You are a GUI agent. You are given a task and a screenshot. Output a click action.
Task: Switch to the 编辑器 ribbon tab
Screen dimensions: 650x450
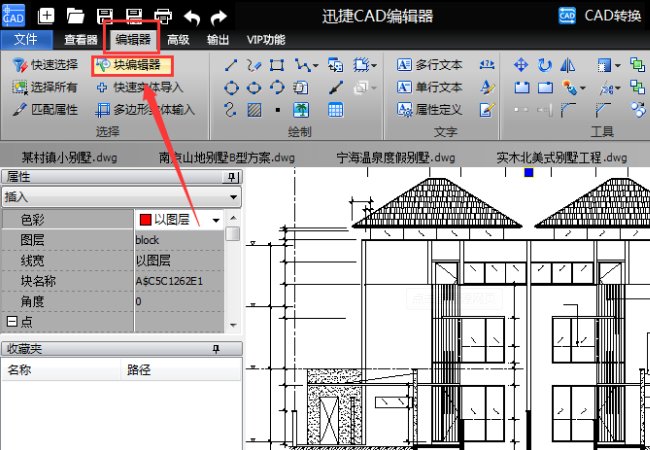(133, 39)
